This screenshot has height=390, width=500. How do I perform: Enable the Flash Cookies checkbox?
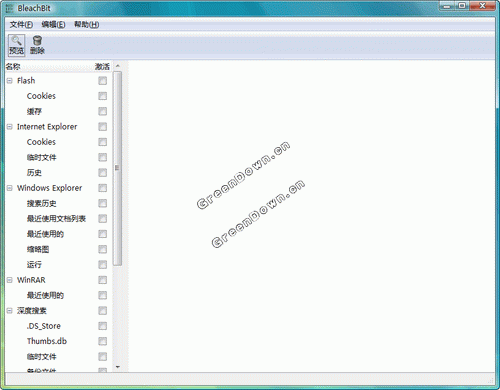[x=103, y=96]
